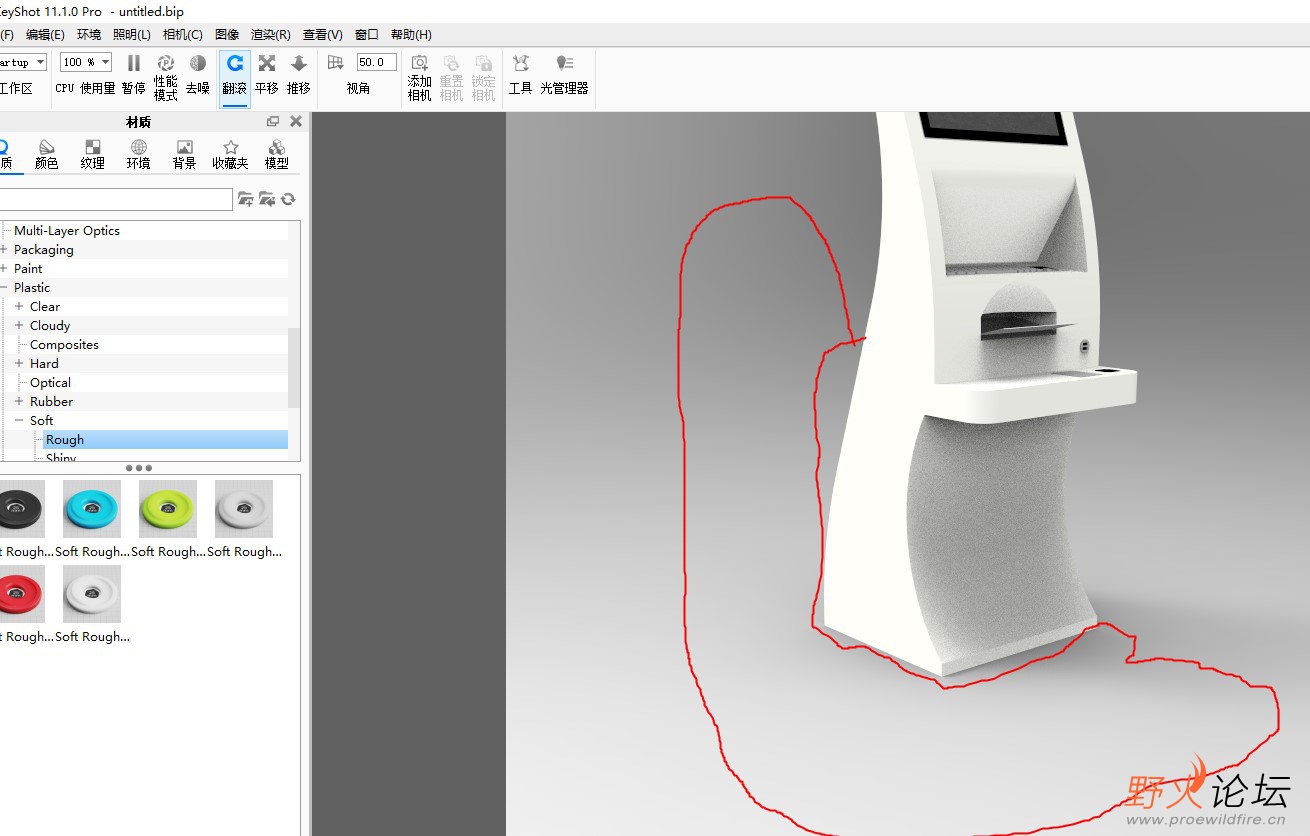Expand the Cloudy plastic folder
1310x836 pixels.
pyautogui.click(x=19, y=326)
